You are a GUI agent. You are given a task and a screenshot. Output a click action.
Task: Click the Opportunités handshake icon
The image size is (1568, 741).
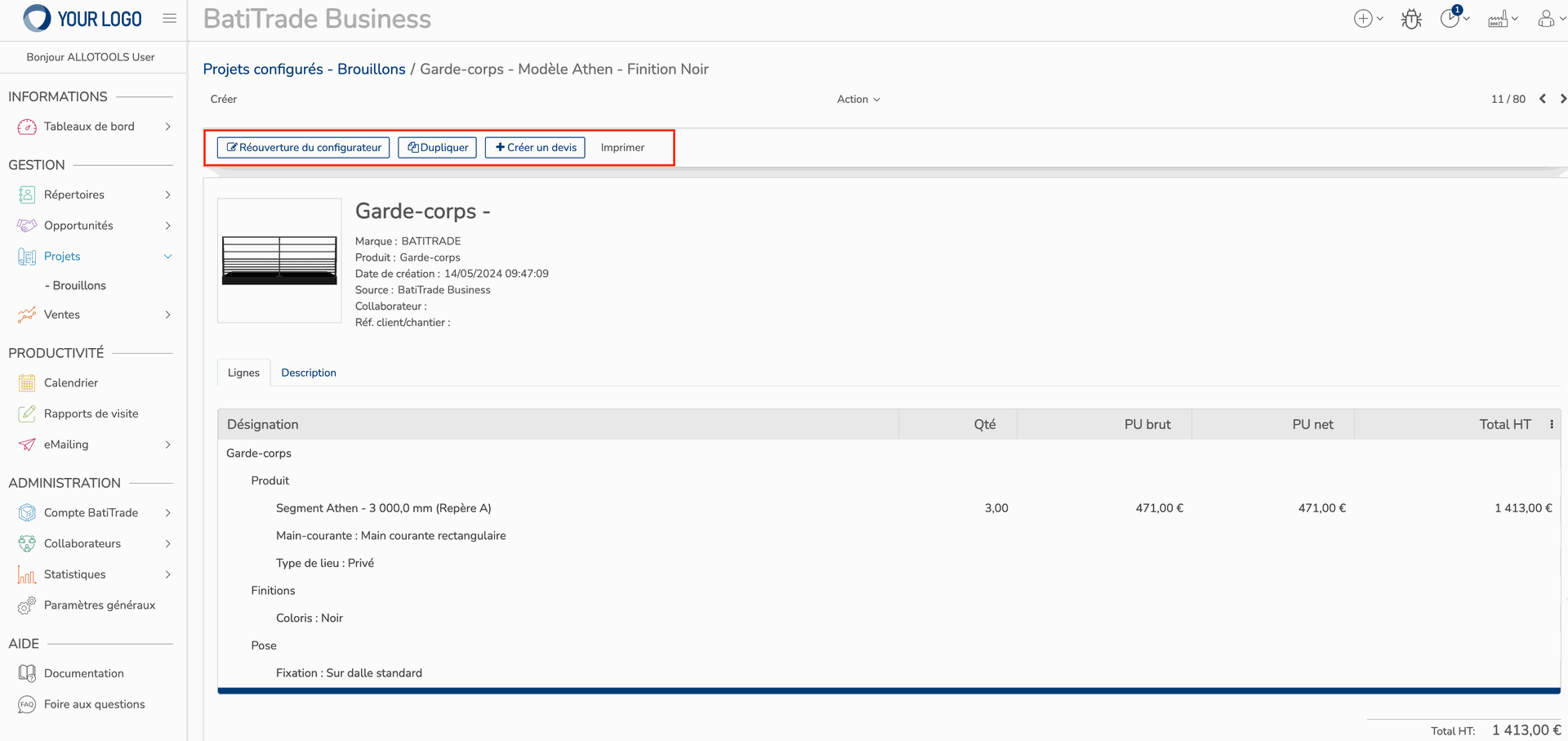click(27, 225)
